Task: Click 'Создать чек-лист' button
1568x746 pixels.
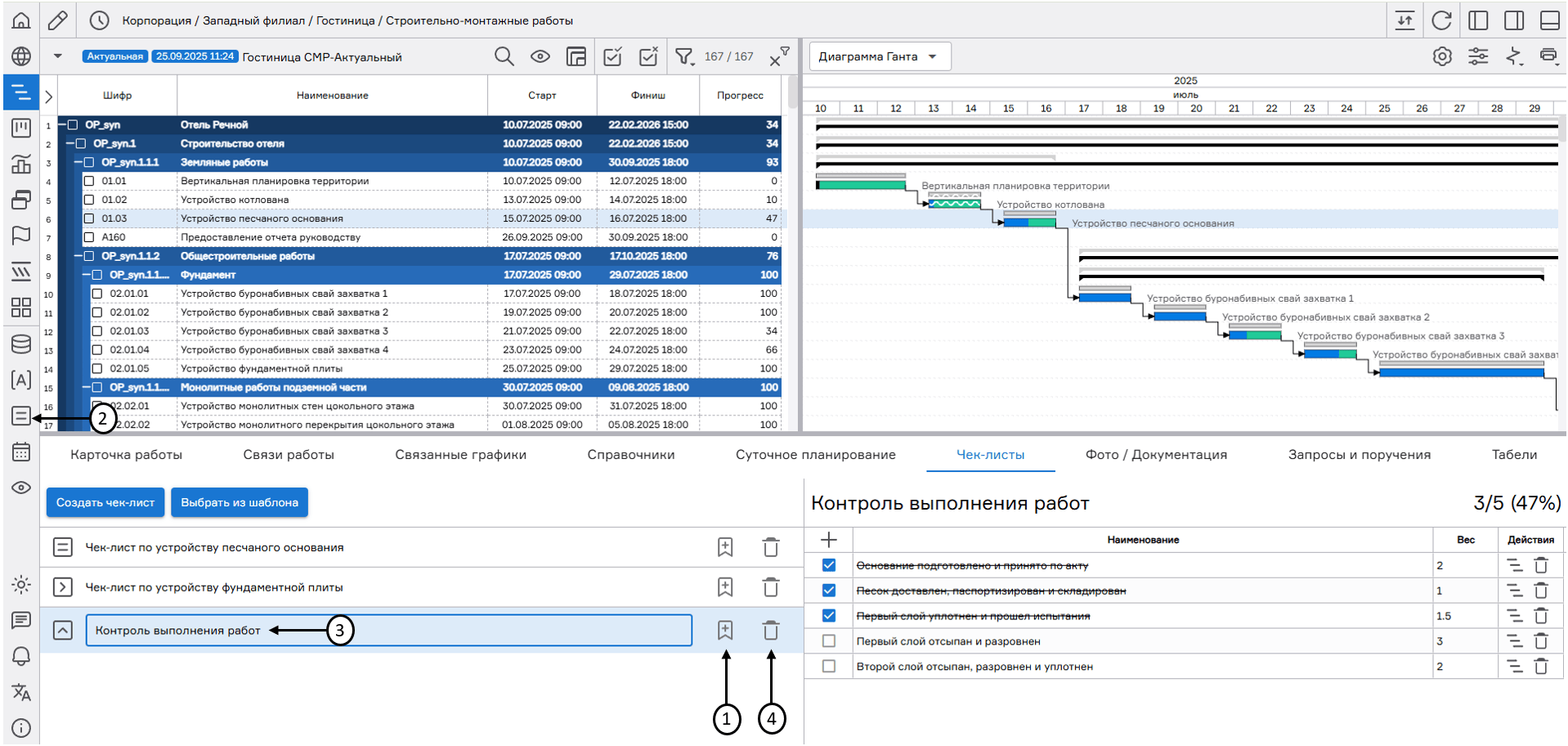Action: coord(105,502)
